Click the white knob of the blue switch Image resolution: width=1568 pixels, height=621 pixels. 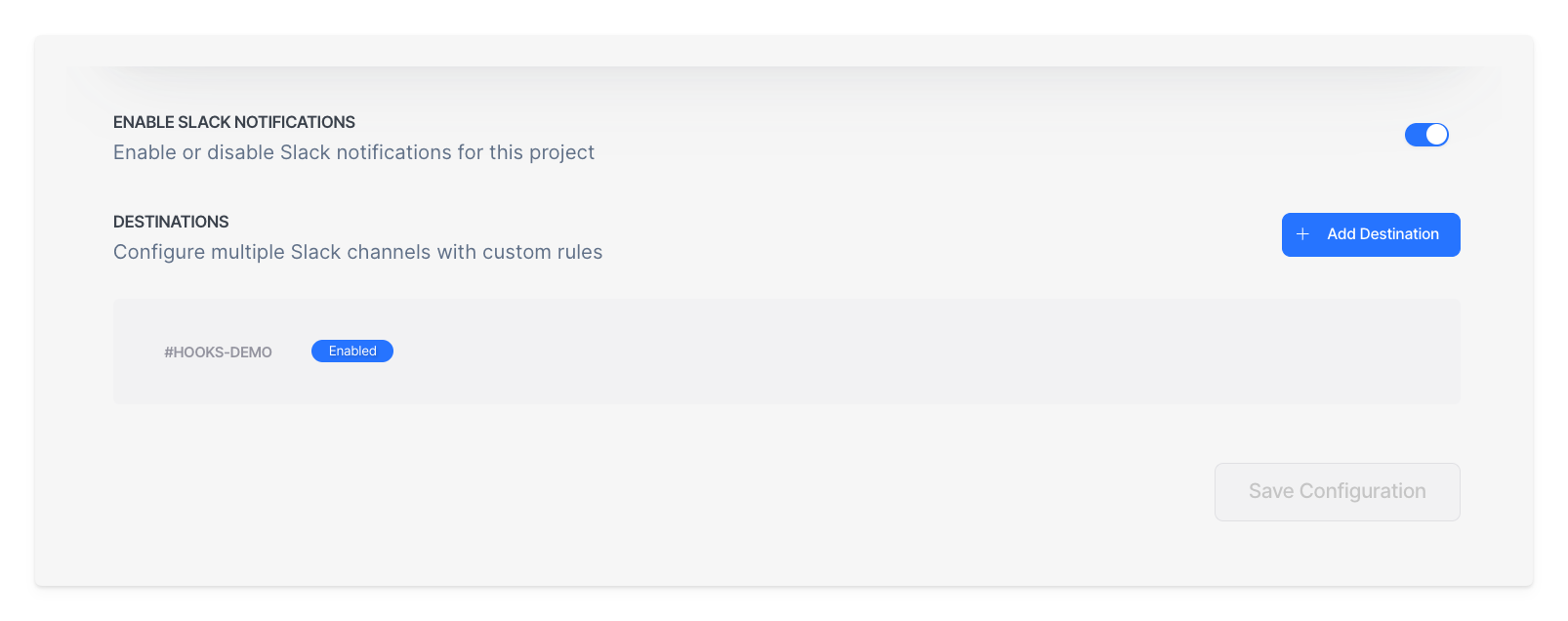pos(1436,135)
